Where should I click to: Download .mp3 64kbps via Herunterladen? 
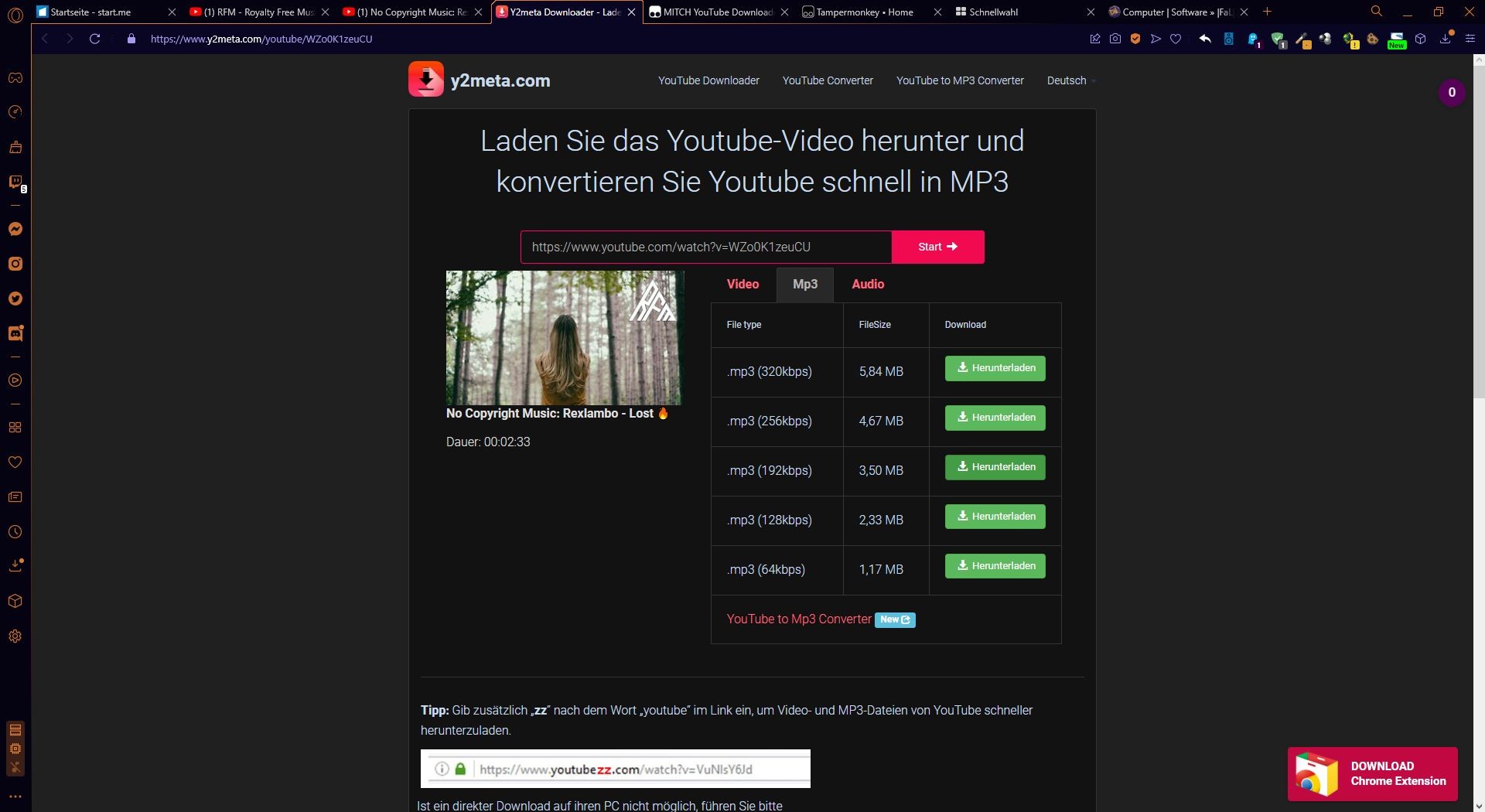click(995, 566)
